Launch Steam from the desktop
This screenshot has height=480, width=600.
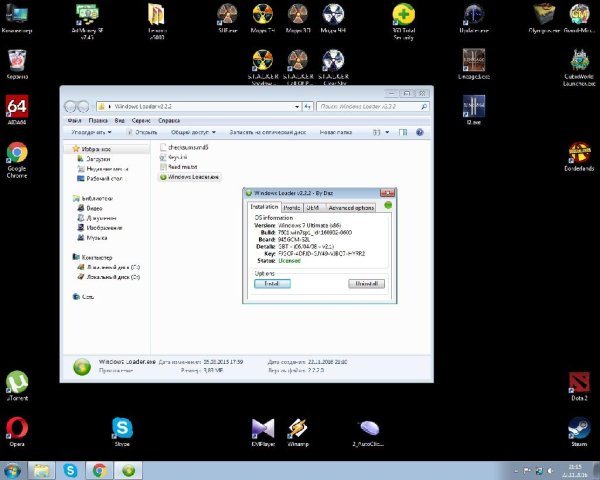click(579, 431)
